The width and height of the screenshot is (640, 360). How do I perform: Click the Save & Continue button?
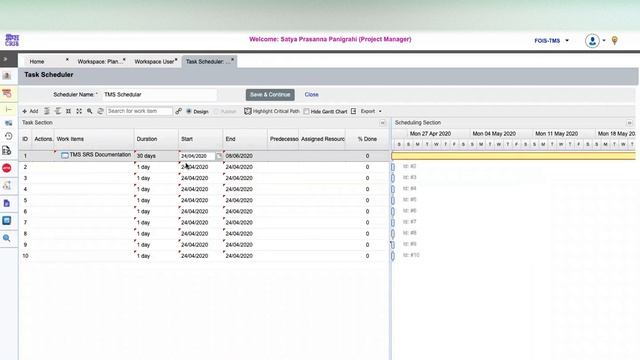[x=270, y=95]
